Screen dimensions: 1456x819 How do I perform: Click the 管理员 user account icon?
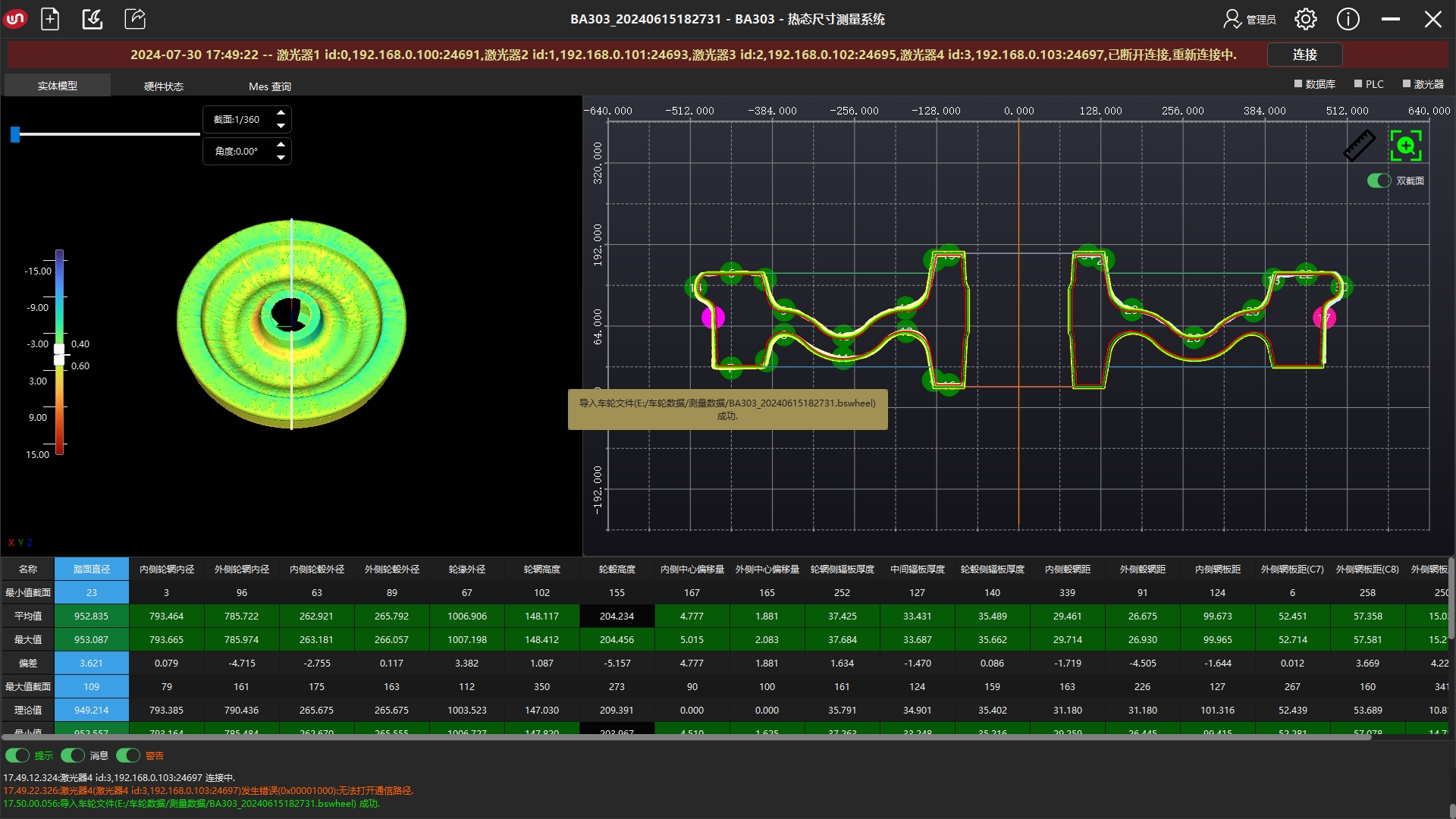(1233, 19)
